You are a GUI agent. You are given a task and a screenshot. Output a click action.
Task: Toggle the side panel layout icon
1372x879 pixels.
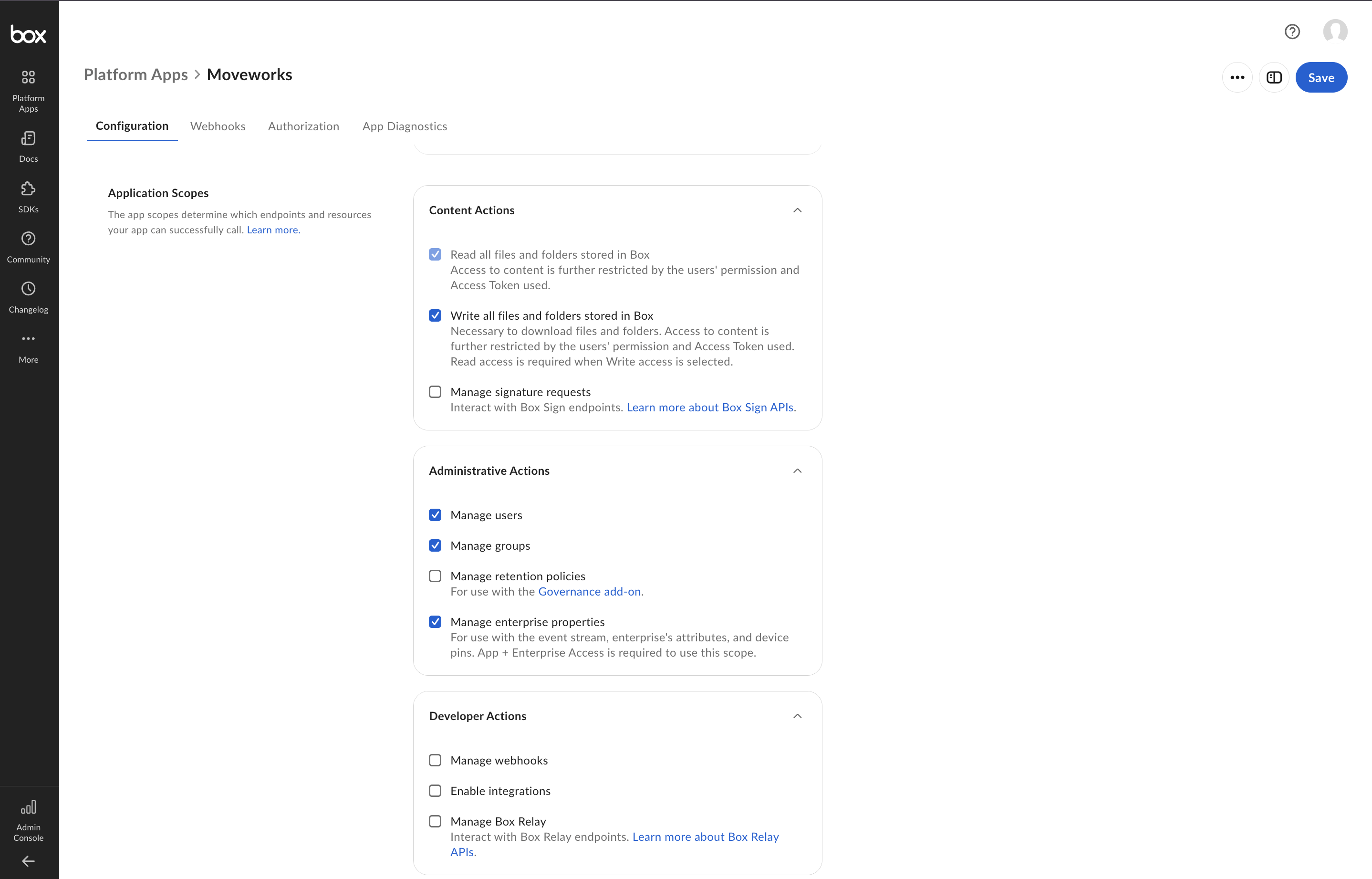[x=1274, y=78]
